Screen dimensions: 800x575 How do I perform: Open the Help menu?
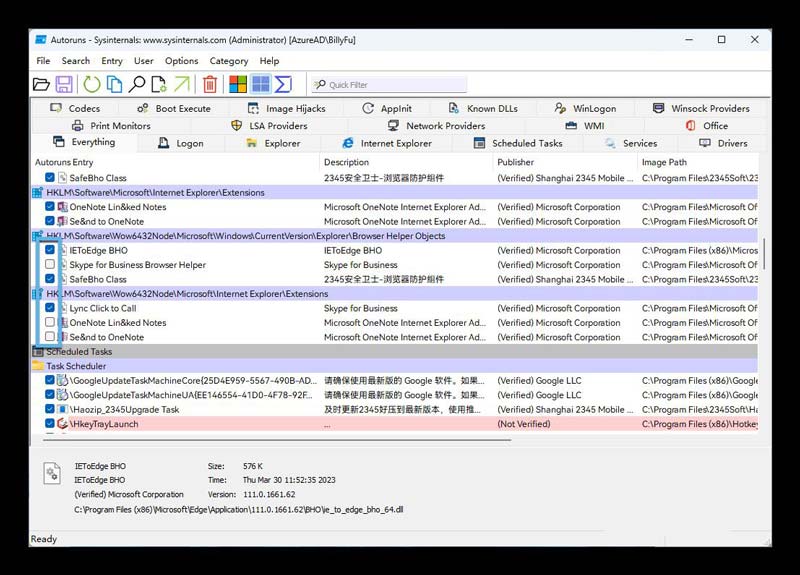click(269, 61)
